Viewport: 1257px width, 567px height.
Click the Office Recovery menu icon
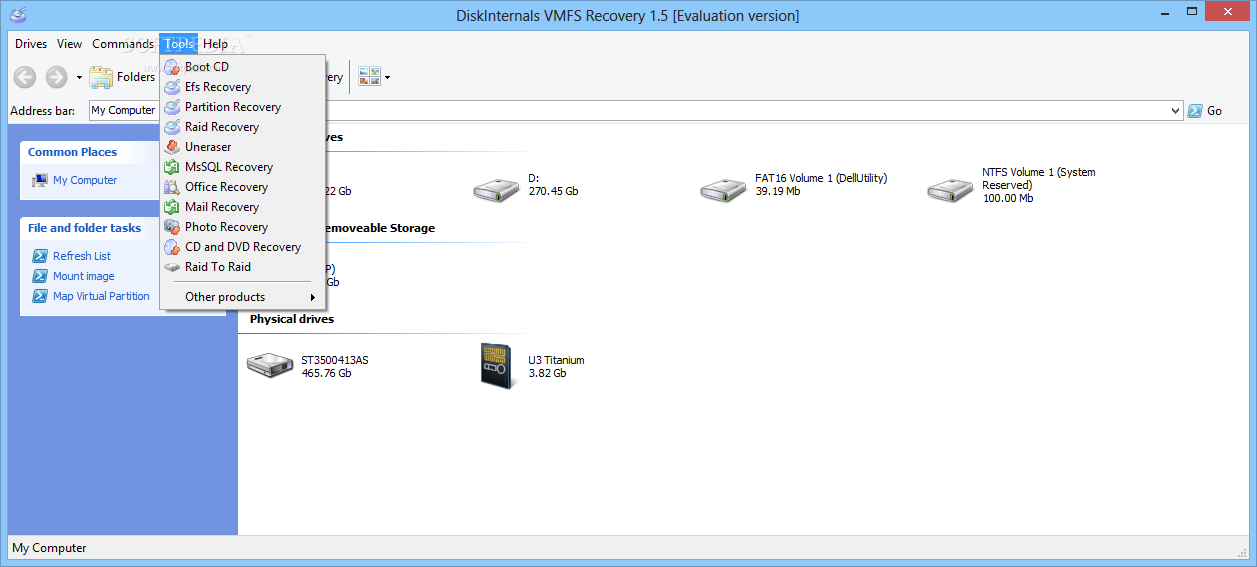tap(171, 187)
